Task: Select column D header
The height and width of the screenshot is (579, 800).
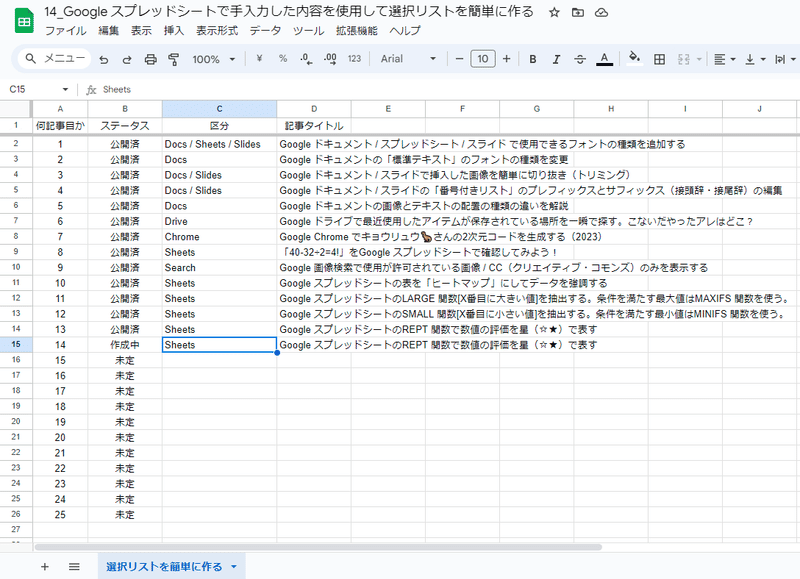Action: [x=314, y=109]
